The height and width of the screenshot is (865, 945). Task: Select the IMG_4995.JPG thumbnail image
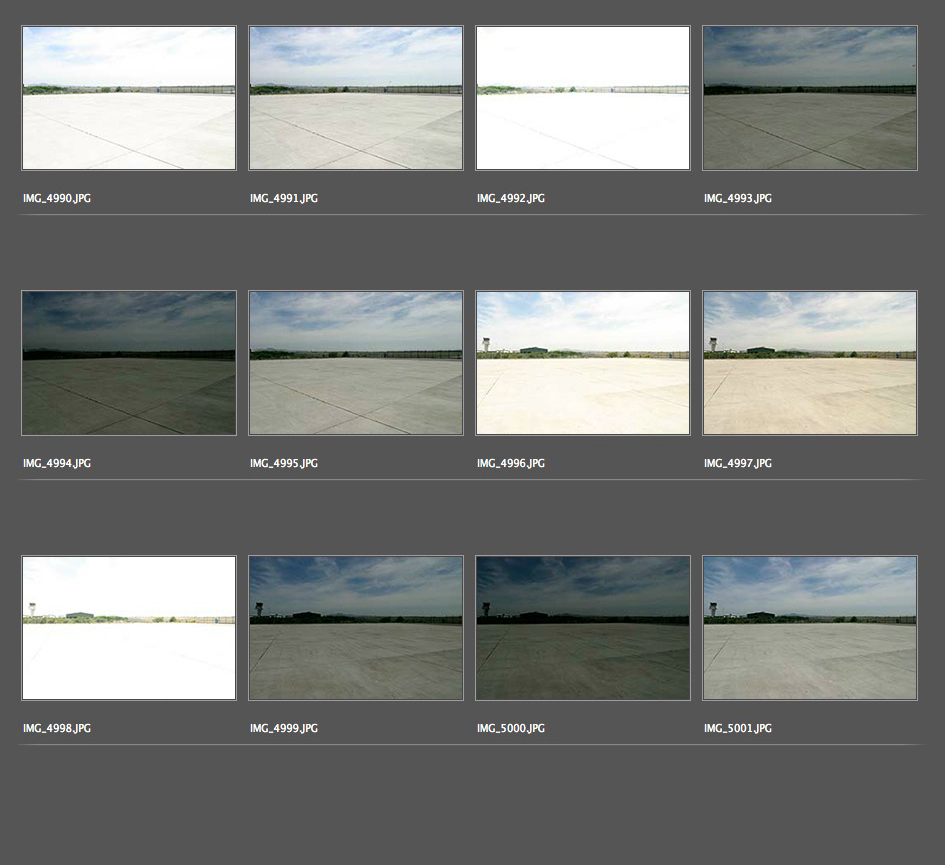click(356, 363)
